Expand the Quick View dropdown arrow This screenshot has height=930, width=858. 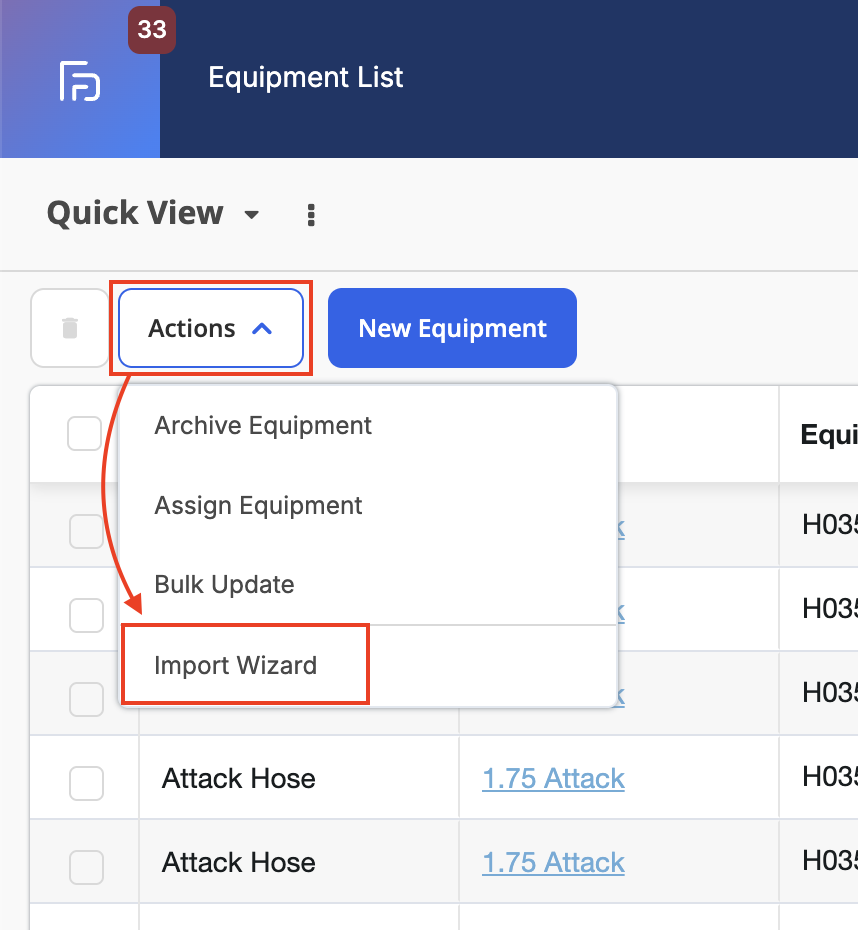(x=252, y=215)
